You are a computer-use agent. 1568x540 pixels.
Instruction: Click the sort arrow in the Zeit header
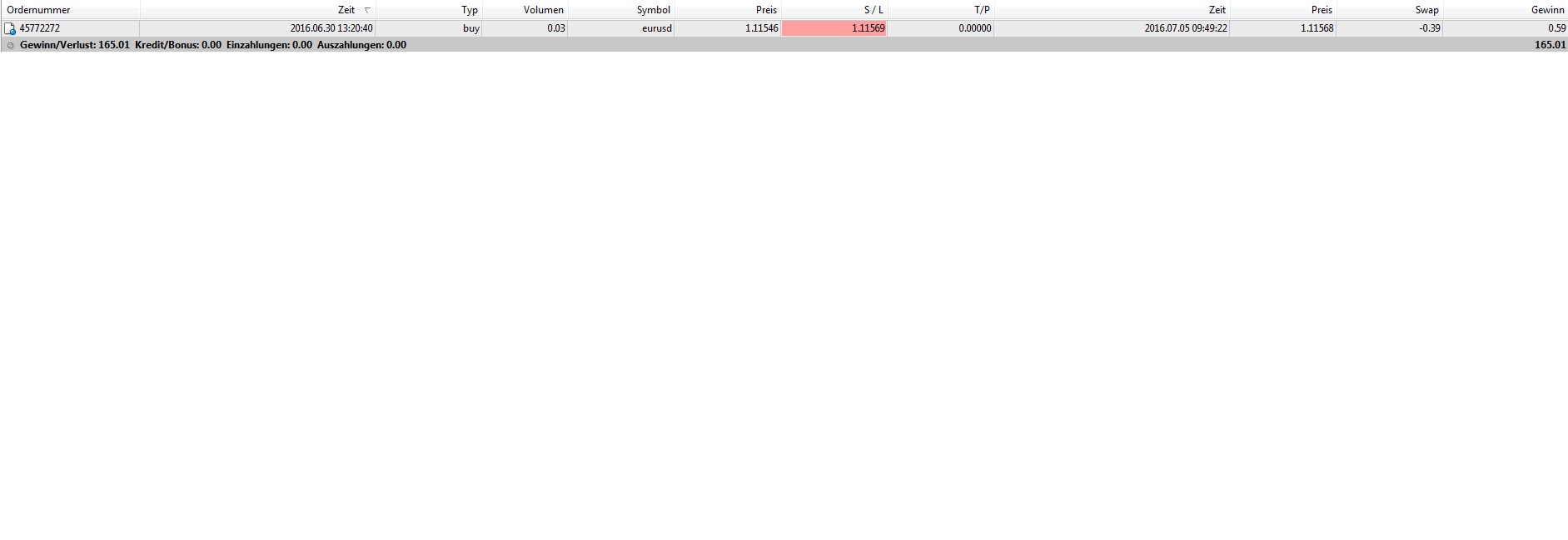(x=367, y=10)
